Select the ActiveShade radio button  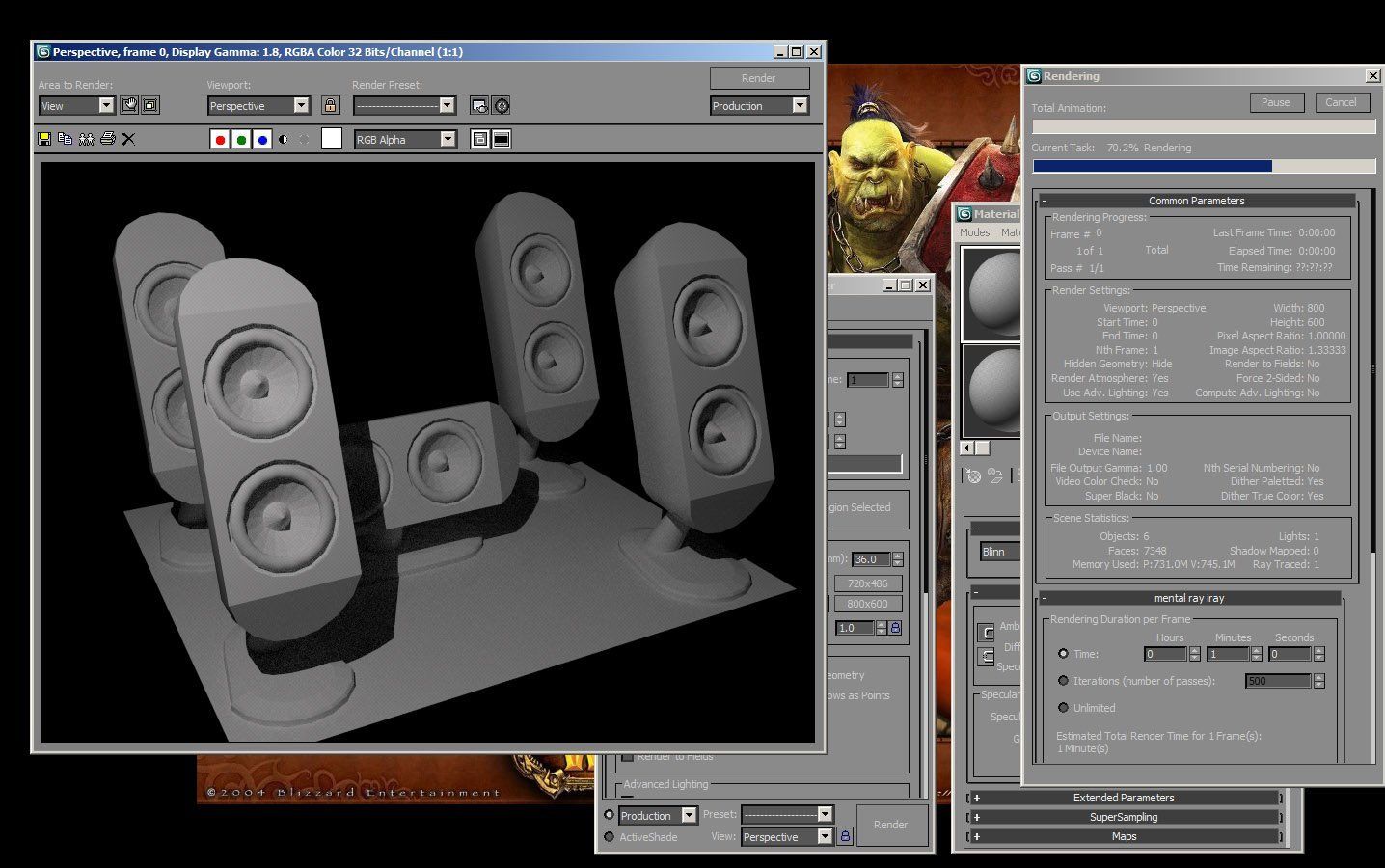click(x=609, y=836)
